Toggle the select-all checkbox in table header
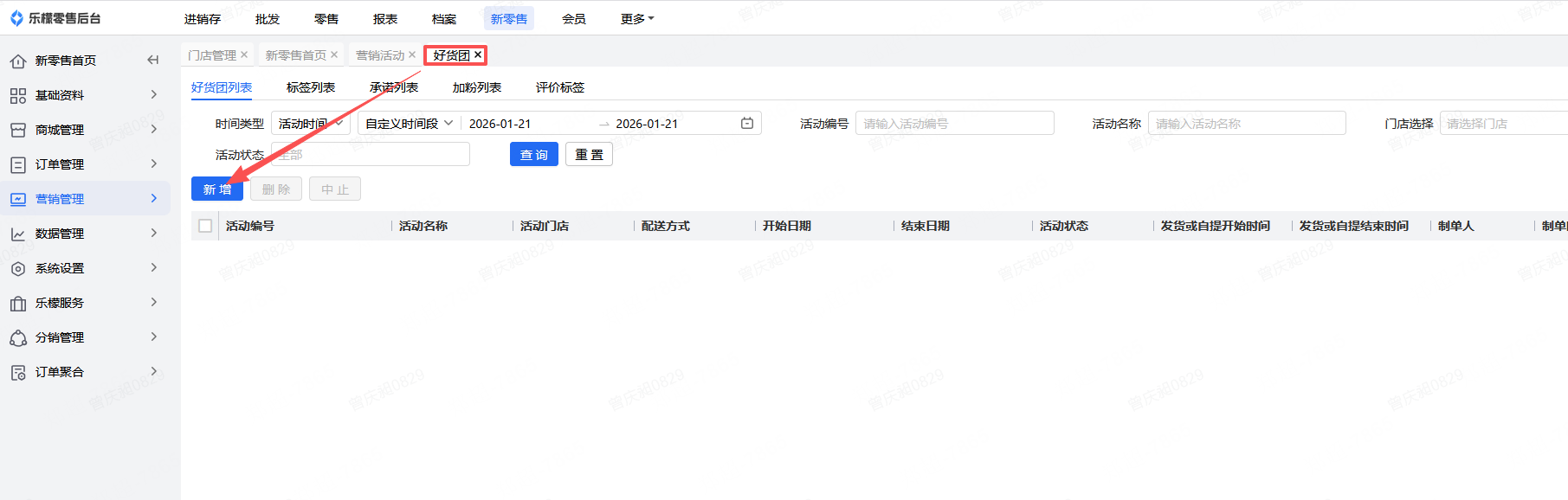Image resolution: width=1568 pixels, height=500 pixels. click(205, 226)
